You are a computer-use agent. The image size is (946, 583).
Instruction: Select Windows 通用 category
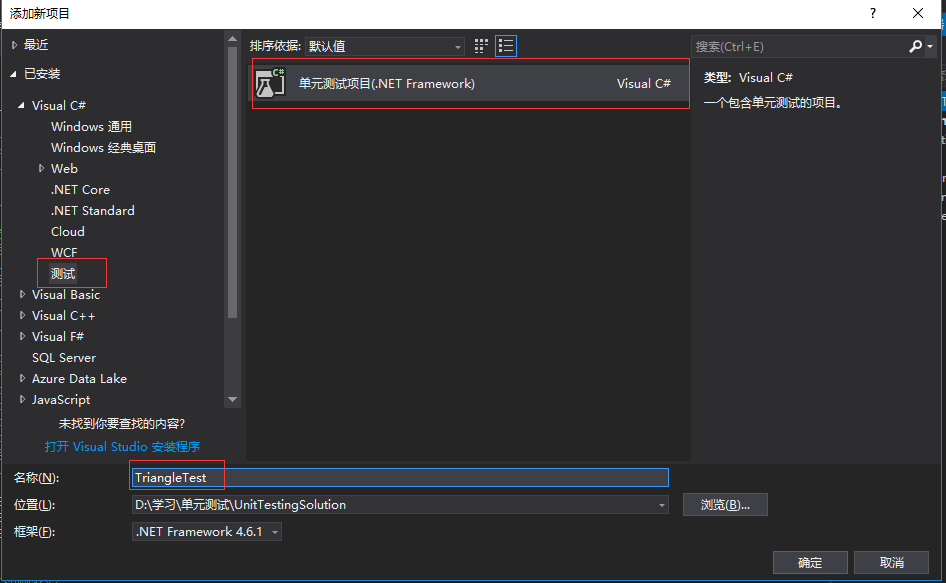[x=91, y=127]
